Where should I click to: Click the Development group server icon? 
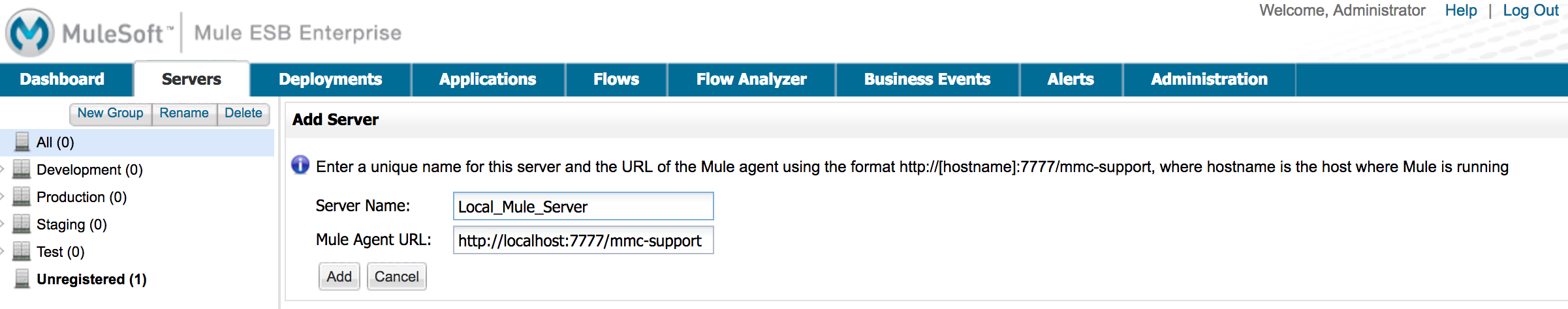click(x=22, y=169)
